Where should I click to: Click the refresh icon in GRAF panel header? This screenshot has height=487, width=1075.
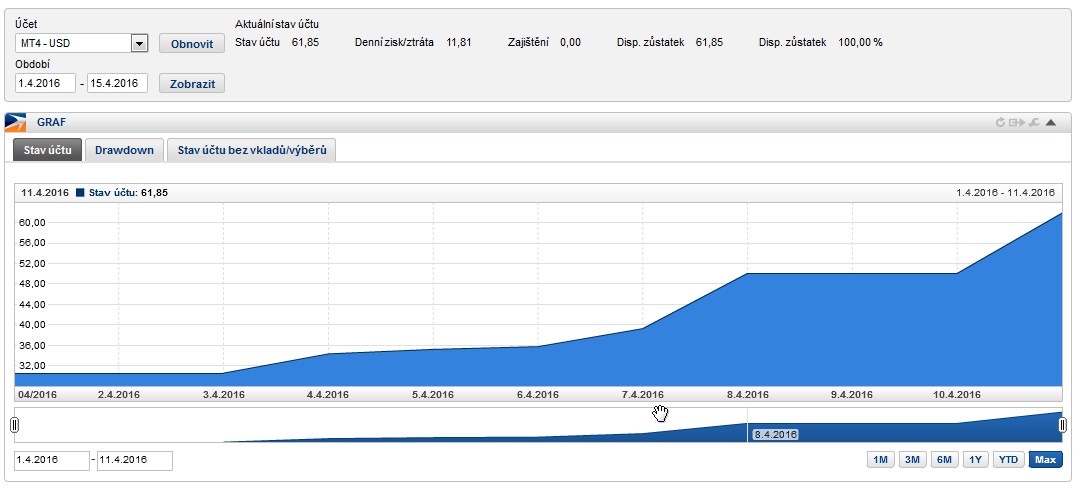(1000, 123)
